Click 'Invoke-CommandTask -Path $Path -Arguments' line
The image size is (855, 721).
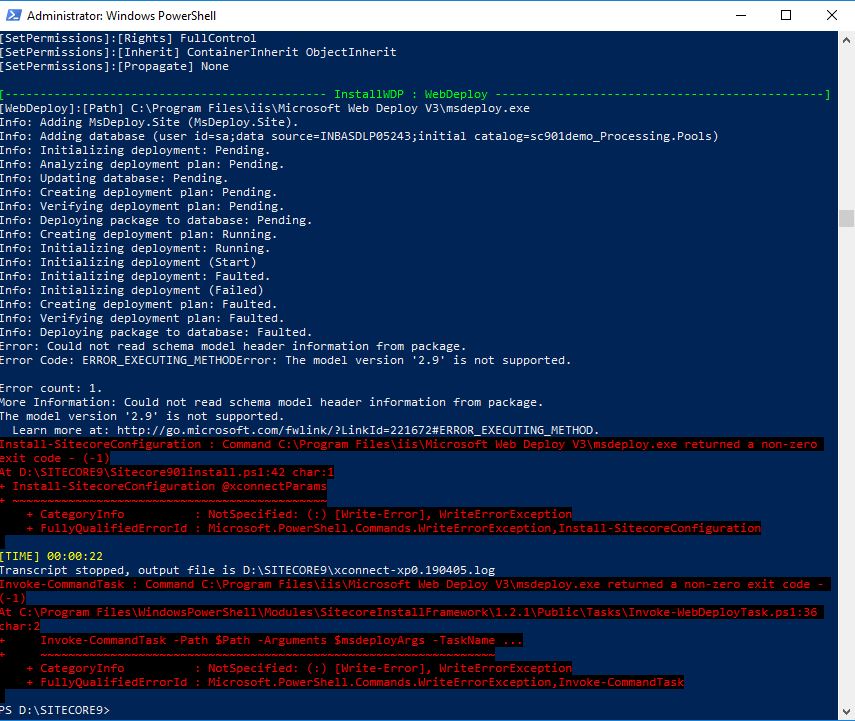coord(261,640)
